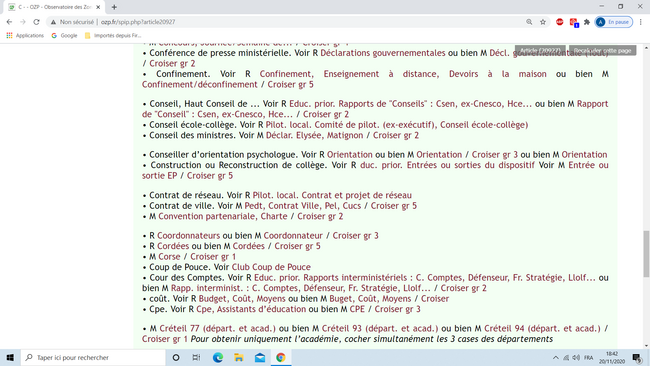The height and width of the screenshot is (366, 650).
Task: Go back using the browser back arrow
Action: tap(9, 22)
